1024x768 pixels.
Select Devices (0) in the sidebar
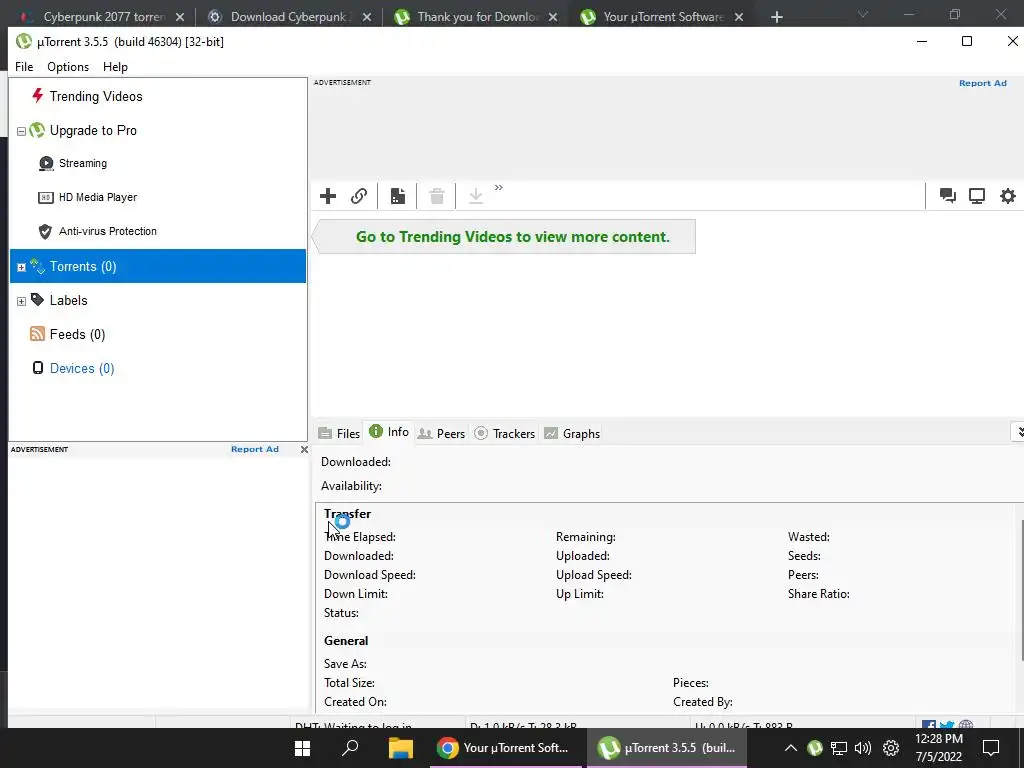coord(82,368)
